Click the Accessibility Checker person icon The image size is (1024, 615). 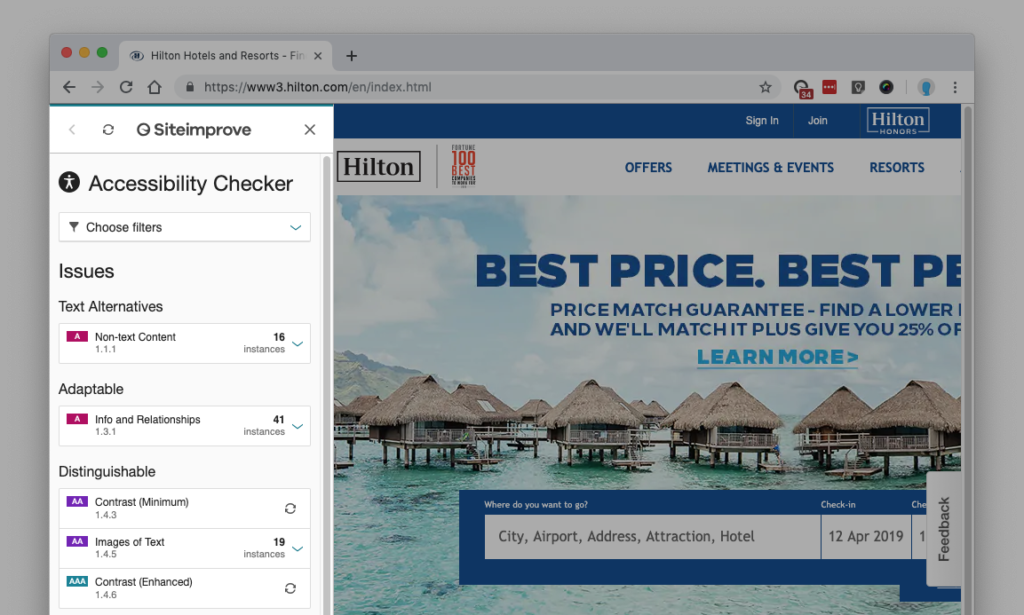pyautogui.click(x=69, y=182)
